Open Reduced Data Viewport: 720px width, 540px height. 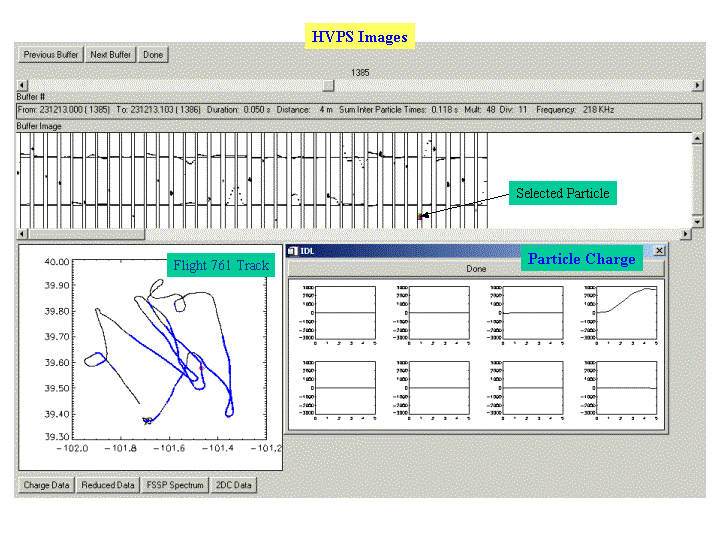click(x=108, y=485)
